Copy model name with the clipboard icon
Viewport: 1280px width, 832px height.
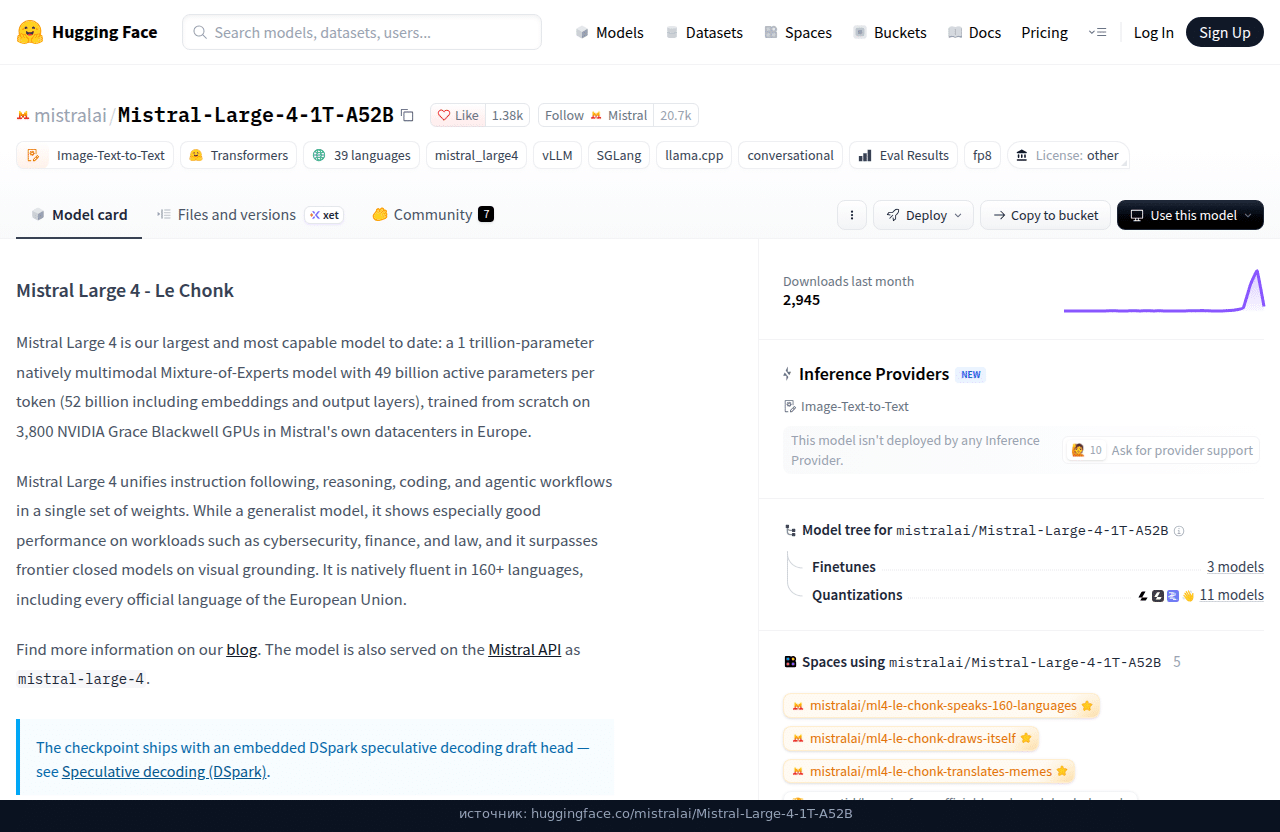[x=407, y=115]
